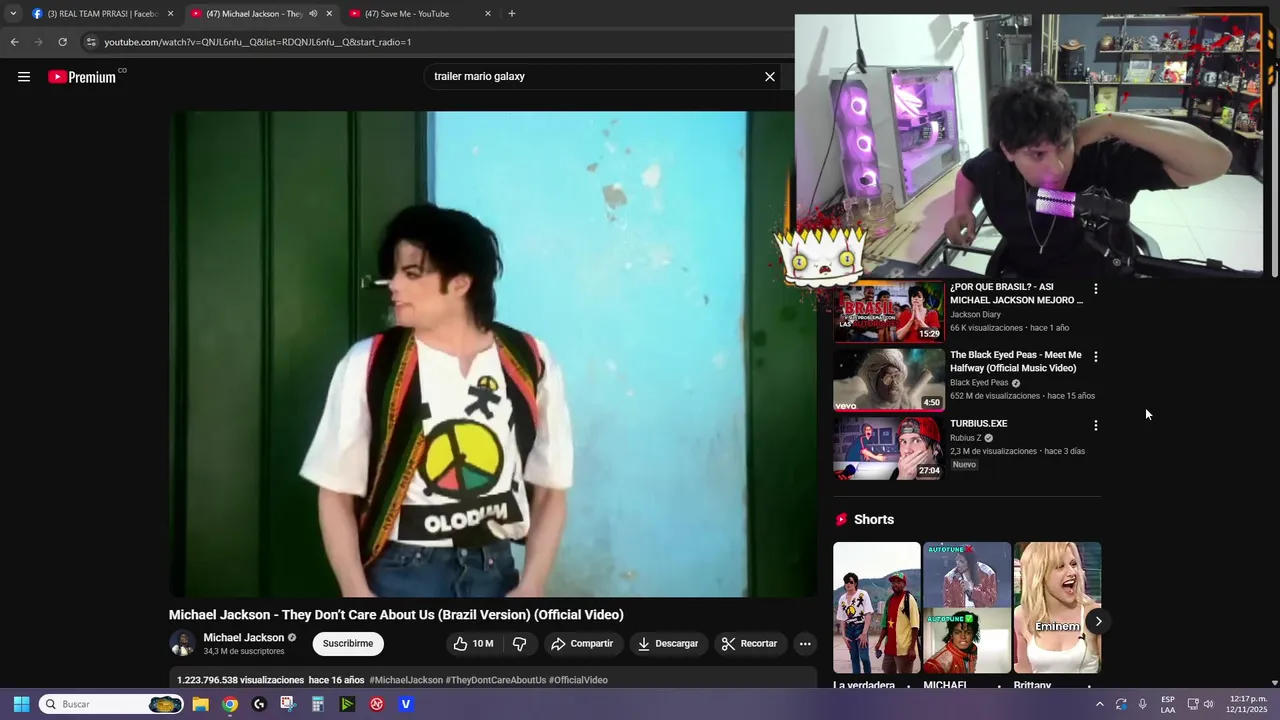The height and width of the screenshot is (720, 1280).
Task: Open the tab search dropdown arrow
Action: pos(13,14)
